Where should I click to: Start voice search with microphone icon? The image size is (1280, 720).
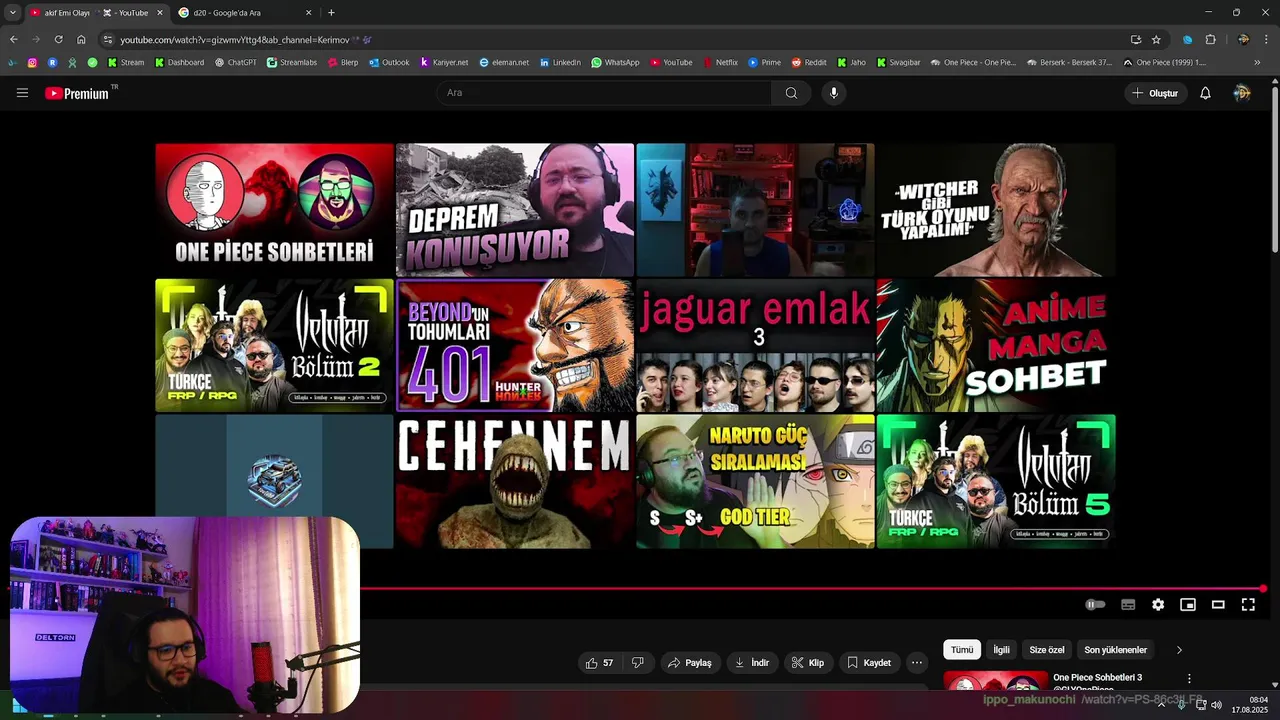(834, 93)
